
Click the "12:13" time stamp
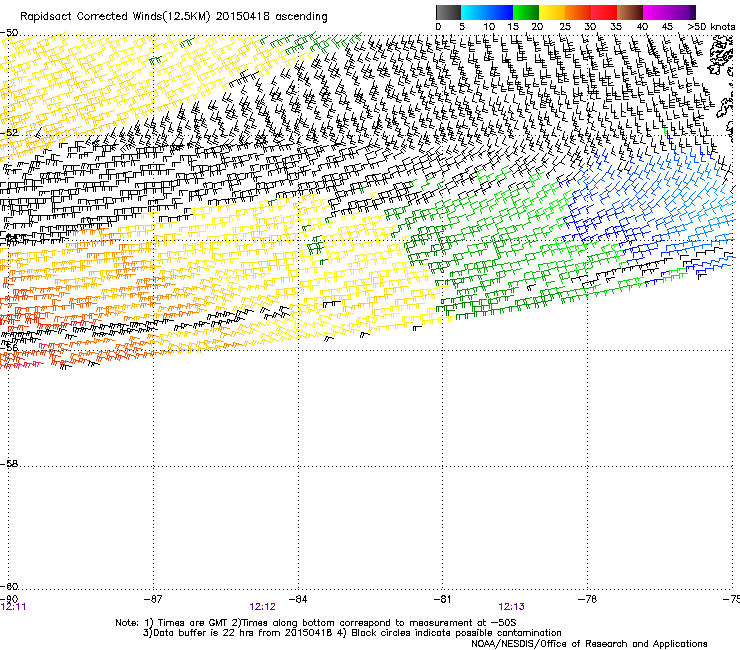pyautogui.click(x=511, y=607)
